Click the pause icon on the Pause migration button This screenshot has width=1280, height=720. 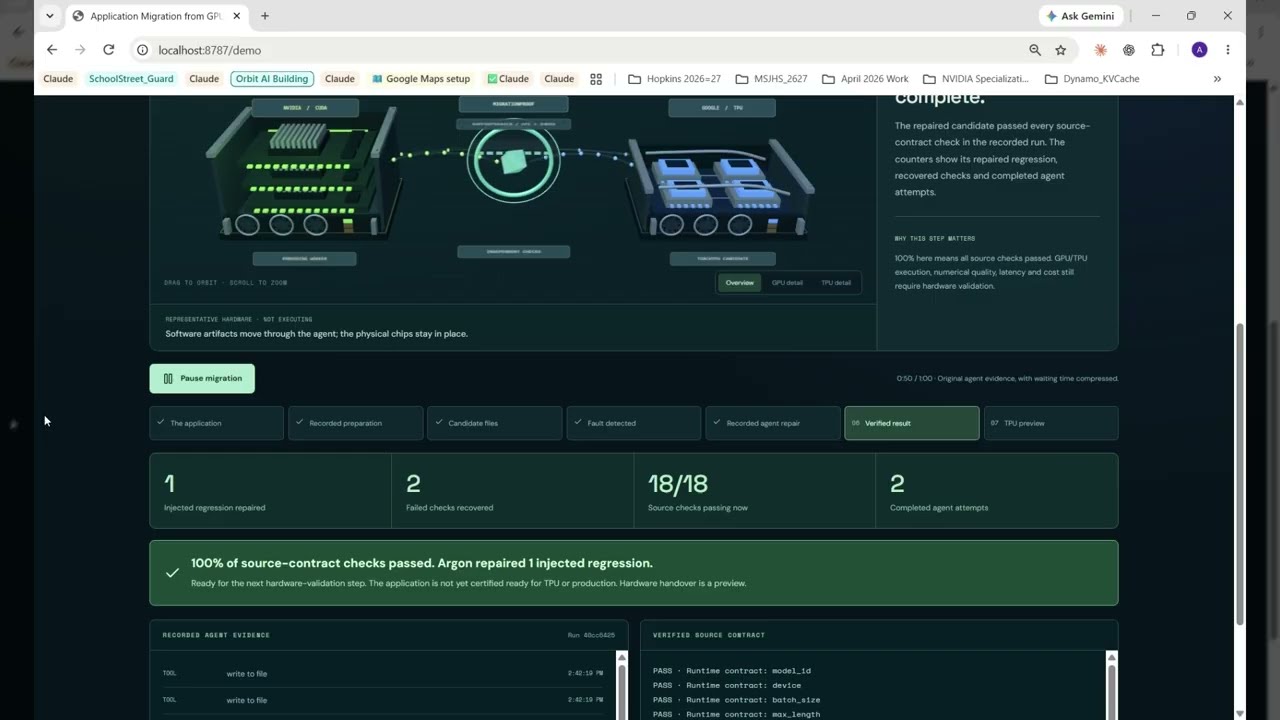point(168,378)
